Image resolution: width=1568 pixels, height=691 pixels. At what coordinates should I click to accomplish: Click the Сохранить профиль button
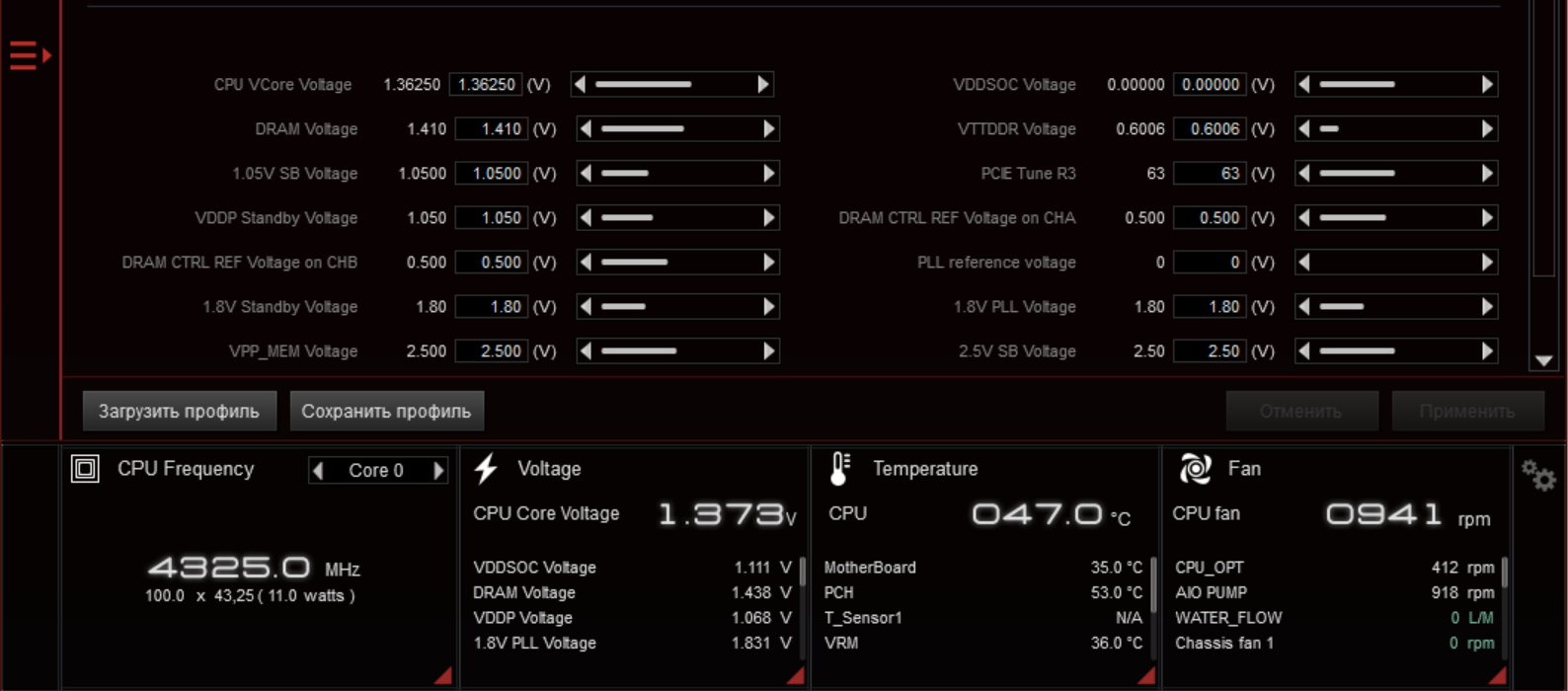coord(386,412)
